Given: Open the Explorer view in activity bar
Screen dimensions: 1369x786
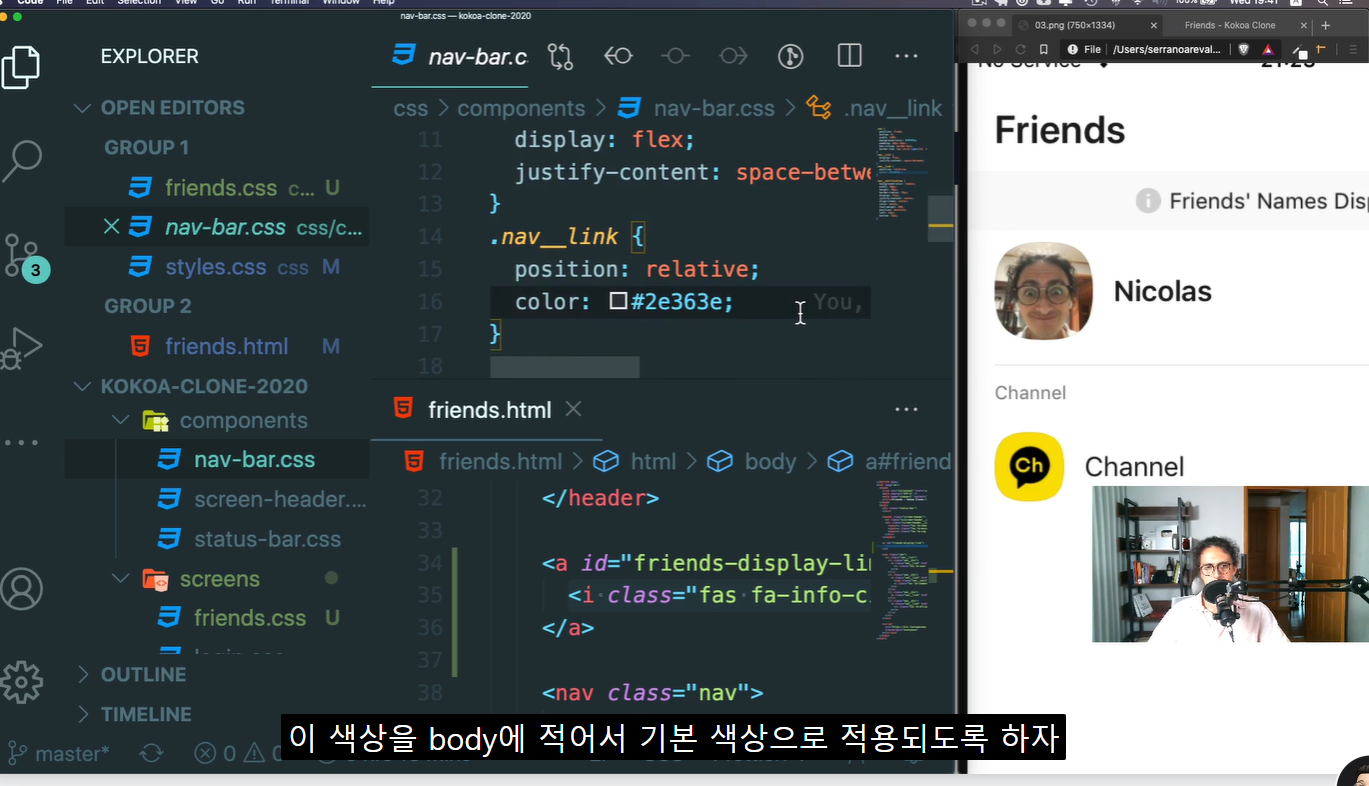Looking at the screenshot, I should 21,67.
